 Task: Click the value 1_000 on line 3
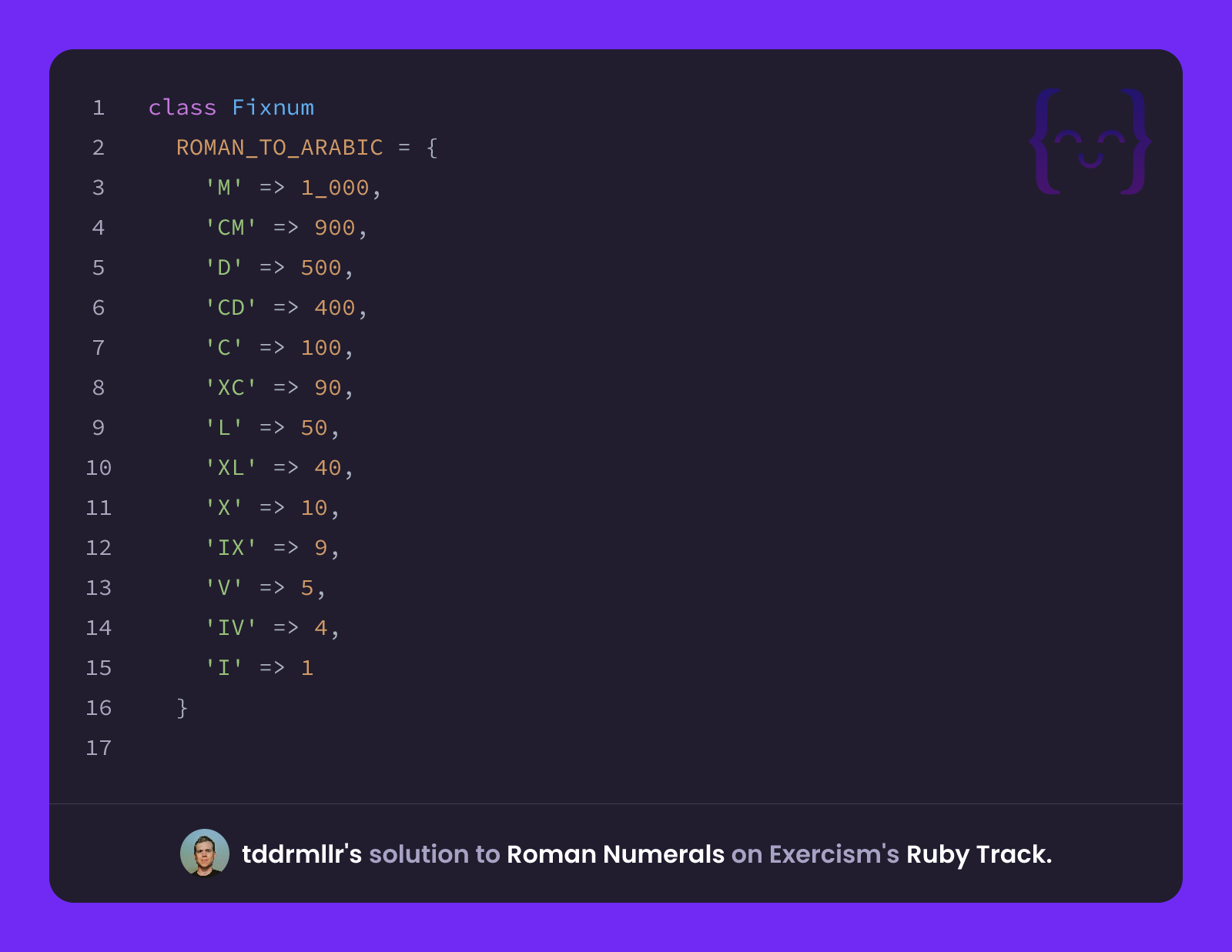335,188
